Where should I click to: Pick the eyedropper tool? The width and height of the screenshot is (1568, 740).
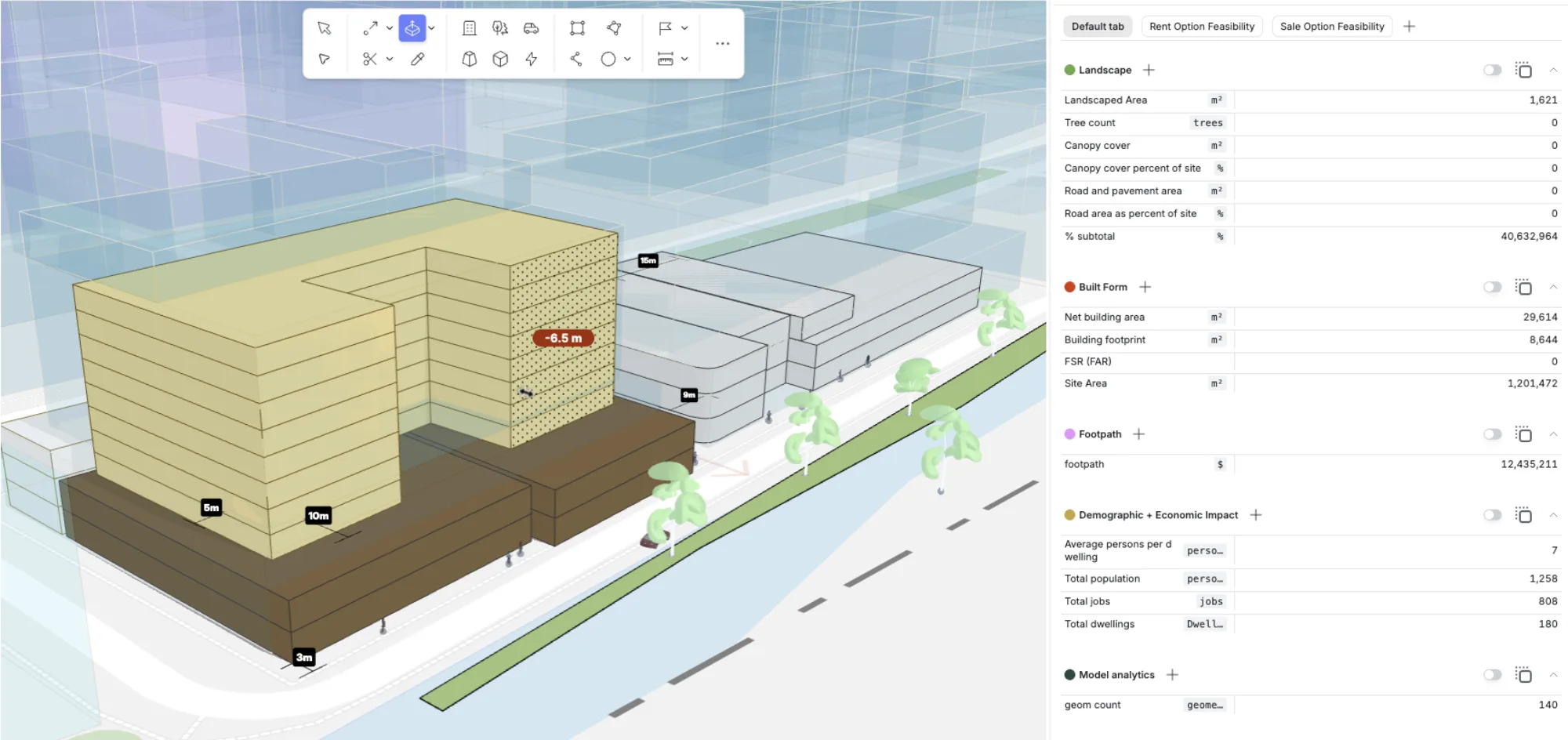coord(417,59)
